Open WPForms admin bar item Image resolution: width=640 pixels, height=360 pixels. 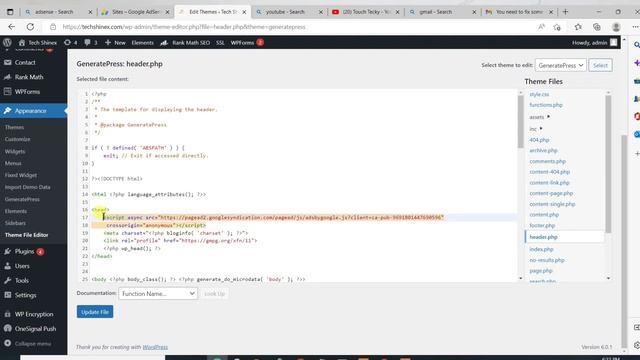pyautogui.click(x=247, y=42)
